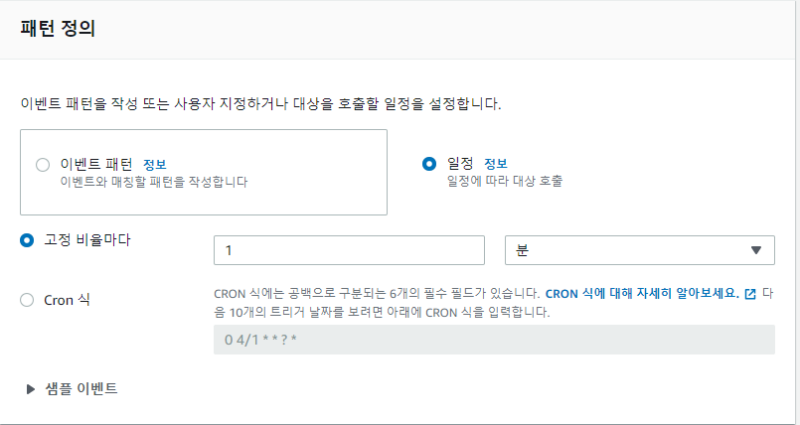Click the 고정 비율마다 text label
The width and height of the screenshot is (800, 425).
(x=88, y=241)
